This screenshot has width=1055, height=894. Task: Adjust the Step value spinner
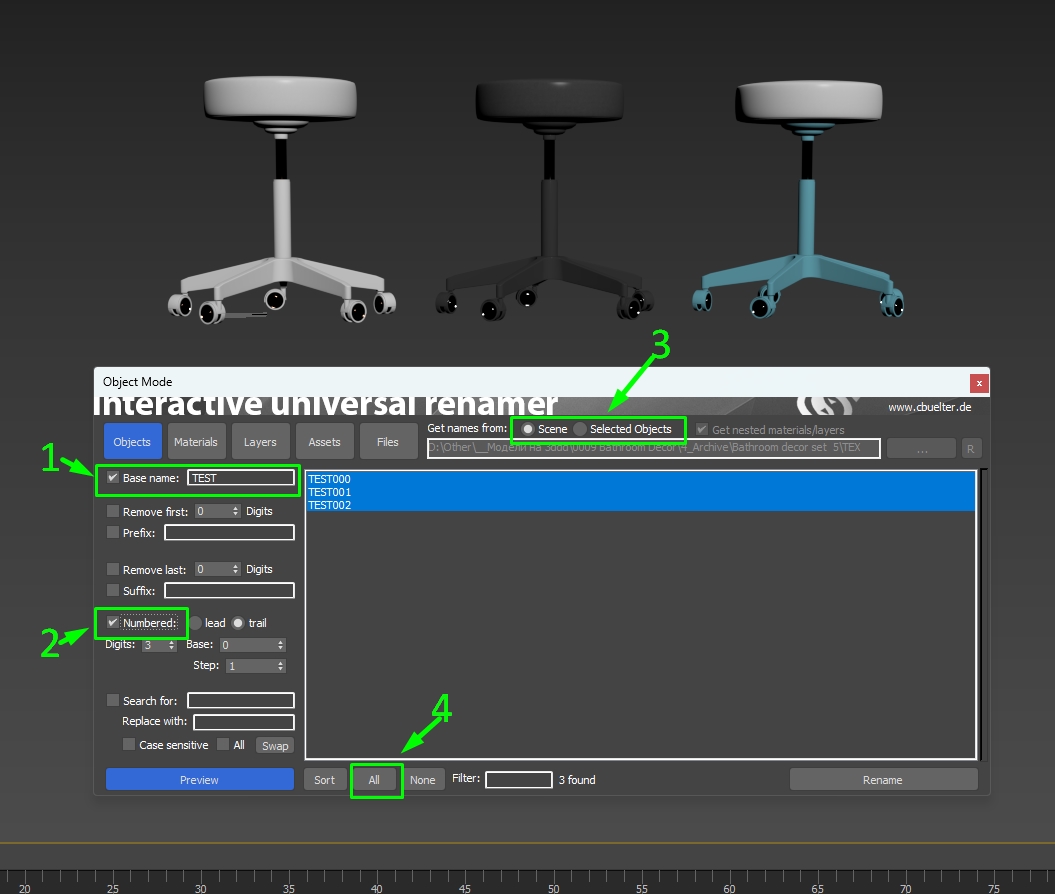tap(281, 666)
